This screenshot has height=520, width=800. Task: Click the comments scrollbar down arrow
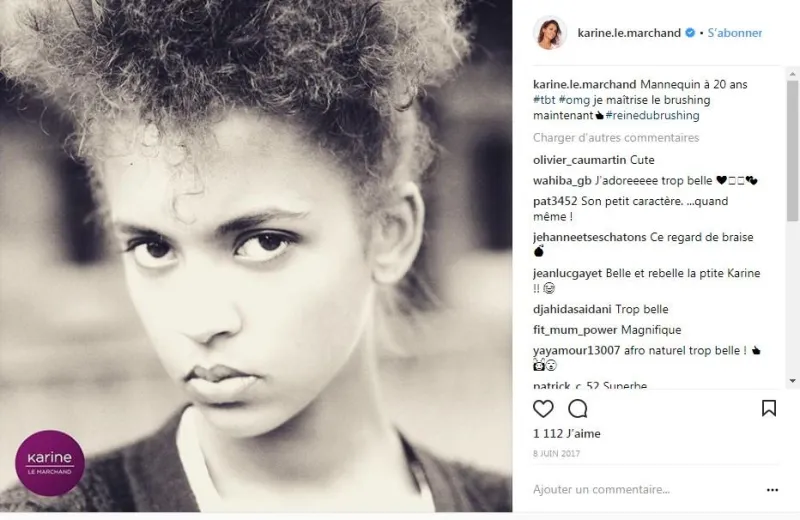coord(792,381)
